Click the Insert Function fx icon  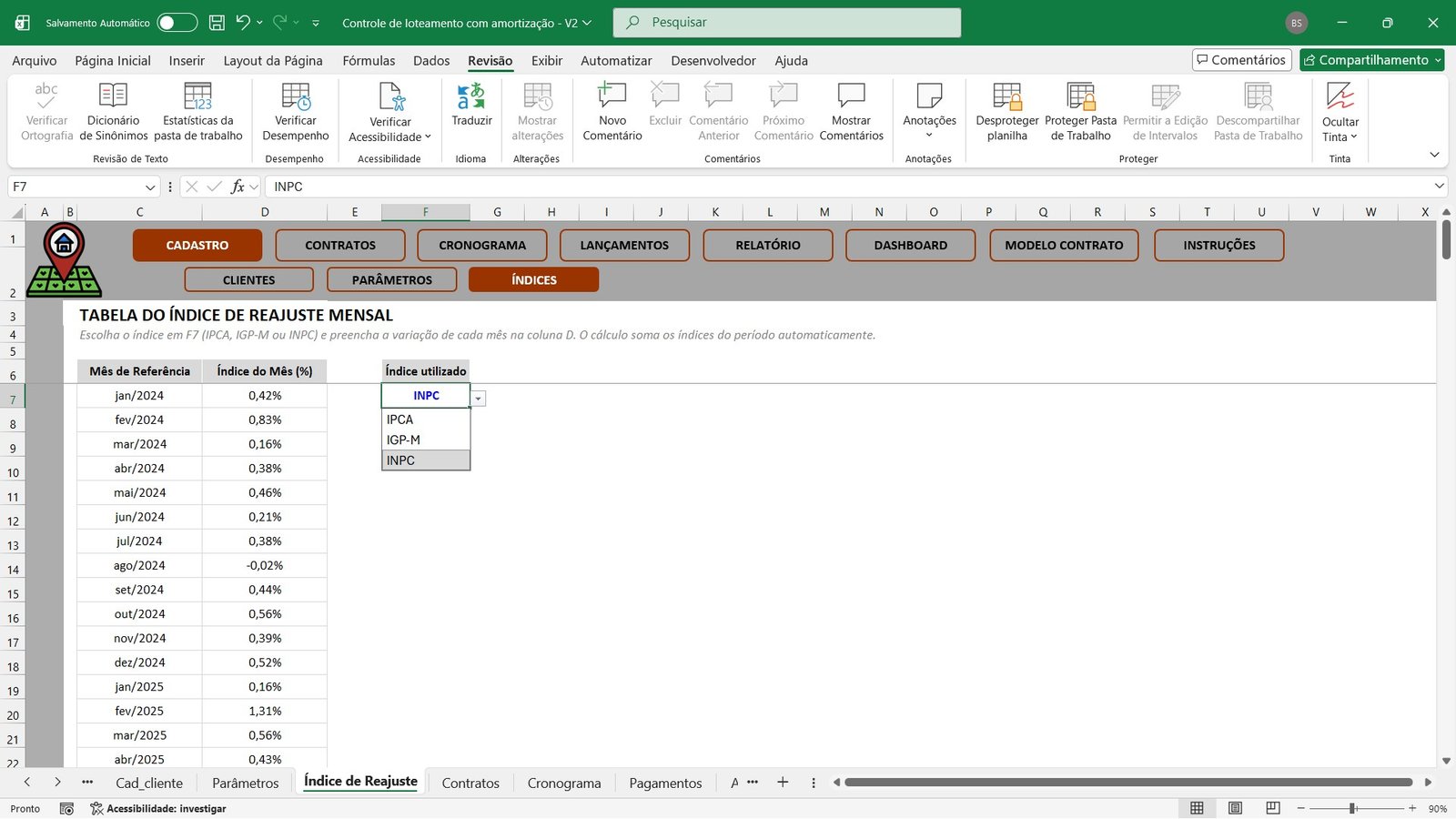pos(238,187)
